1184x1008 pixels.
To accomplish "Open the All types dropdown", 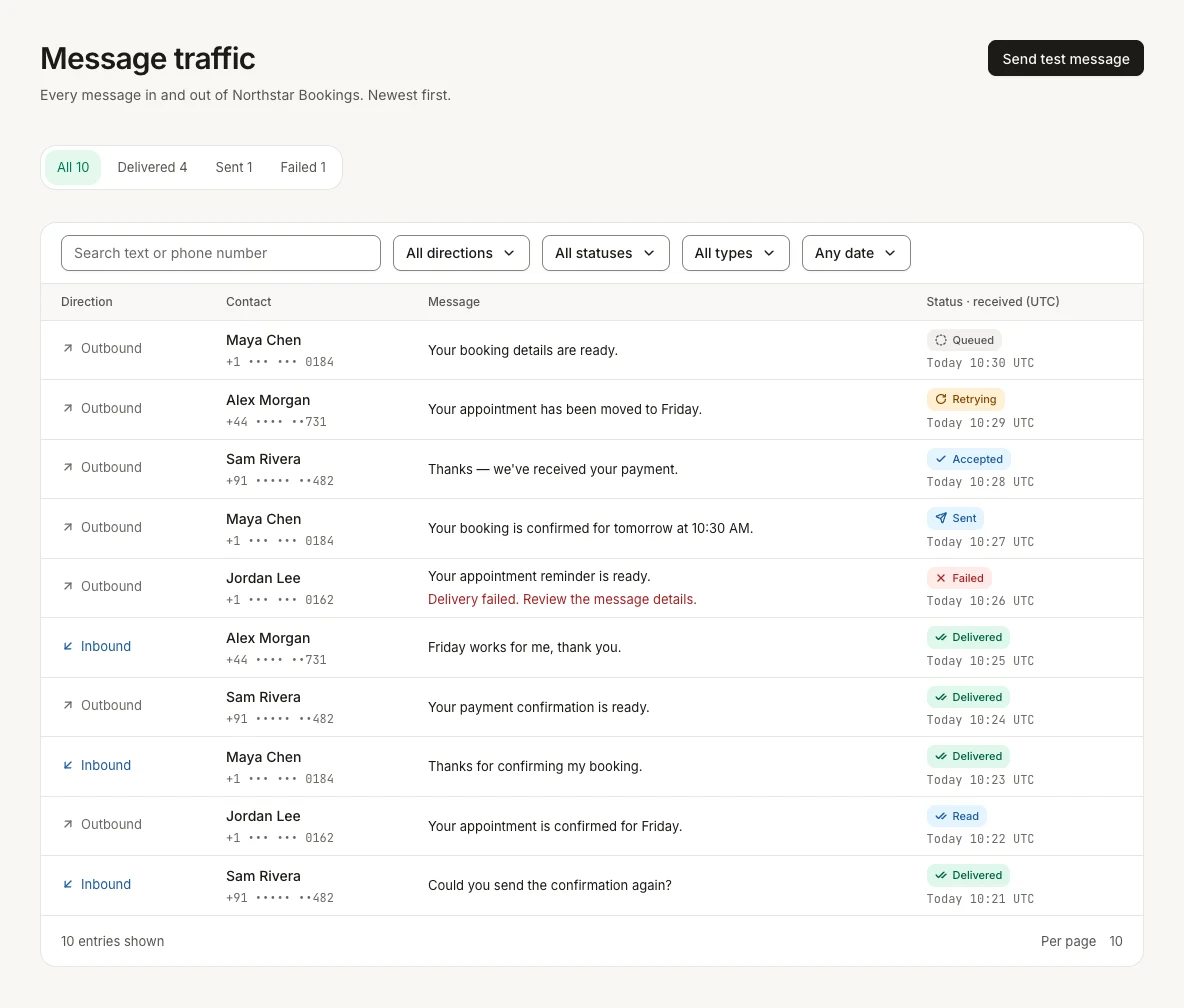I will tap(735, 253).
